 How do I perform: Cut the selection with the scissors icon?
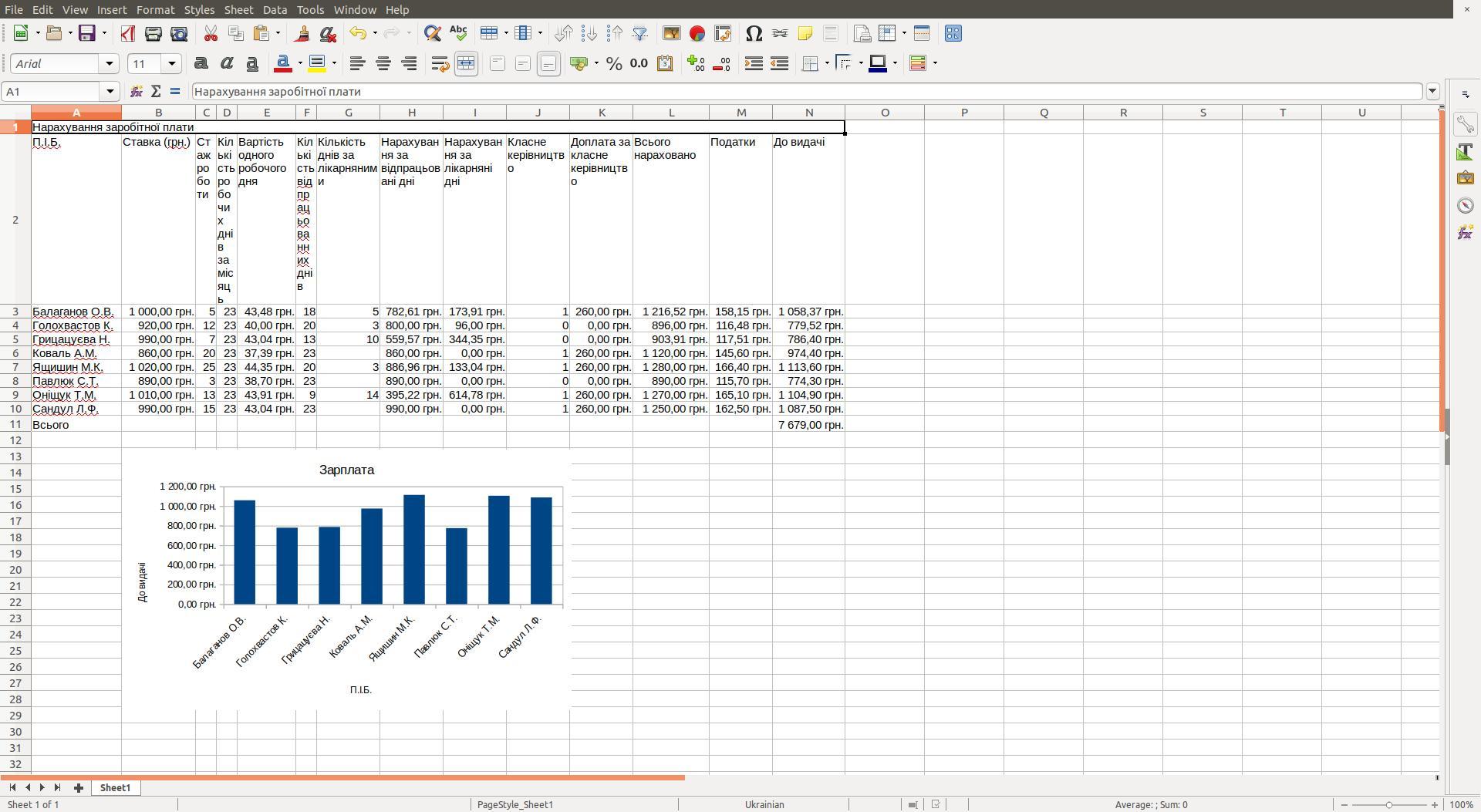pyautogui.click(x=210, y=33)
